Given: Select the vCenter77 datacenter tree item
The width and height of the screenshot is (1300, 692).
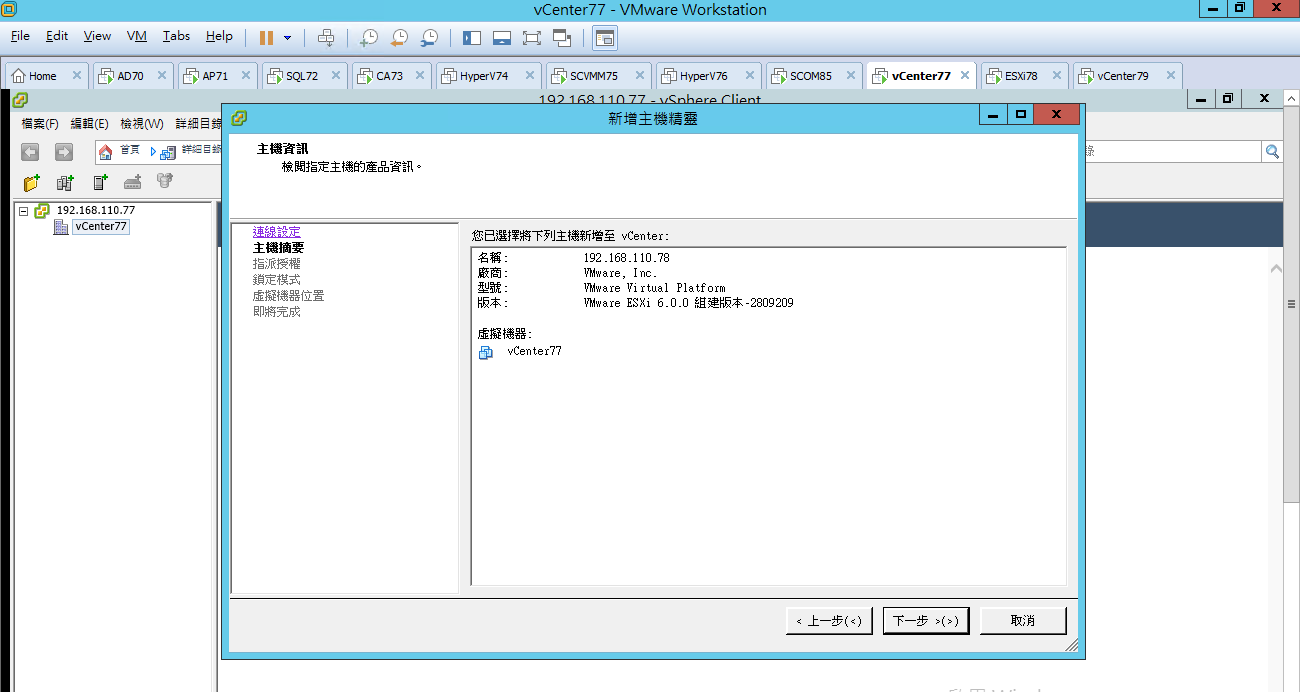Looking at the screenshot, I should click(100, 227).
